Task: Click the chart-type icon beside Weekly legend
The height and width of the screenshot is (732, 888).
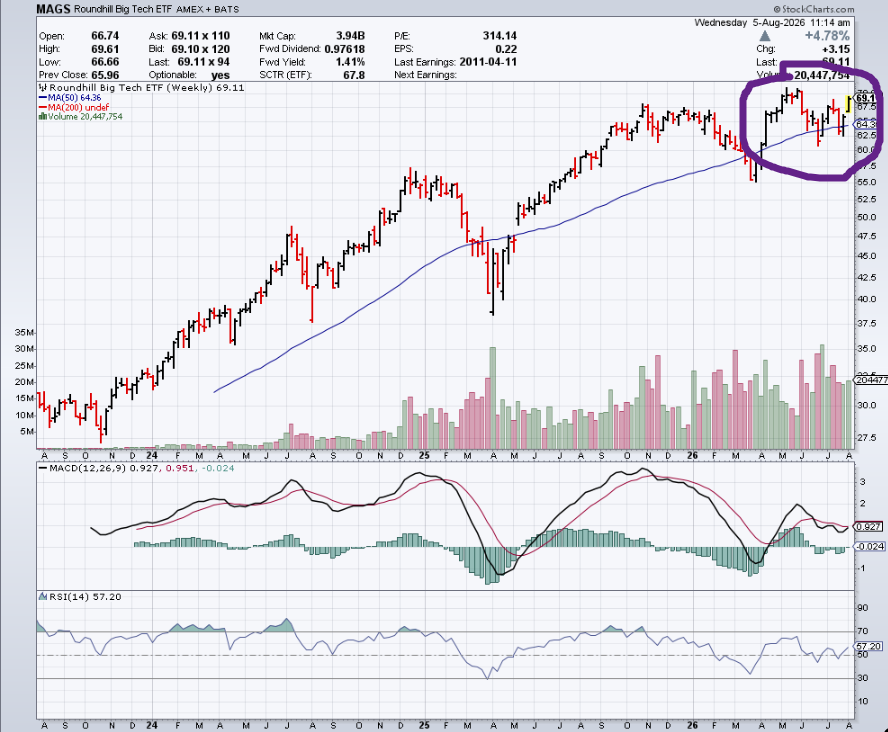Action: click(43, 87)
